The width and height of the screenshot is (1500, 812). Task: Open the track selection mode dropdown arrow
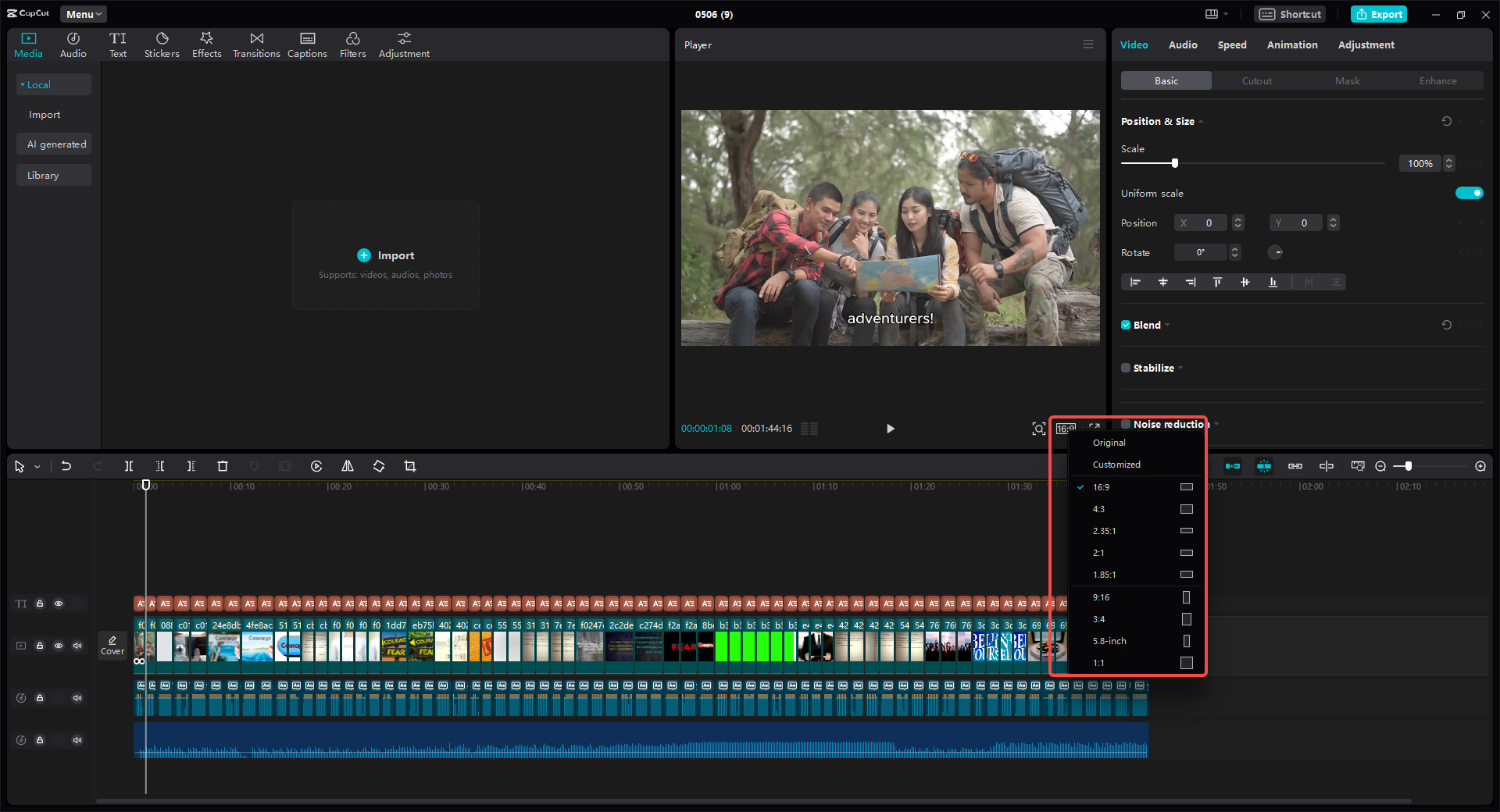(x=36, y=466)
